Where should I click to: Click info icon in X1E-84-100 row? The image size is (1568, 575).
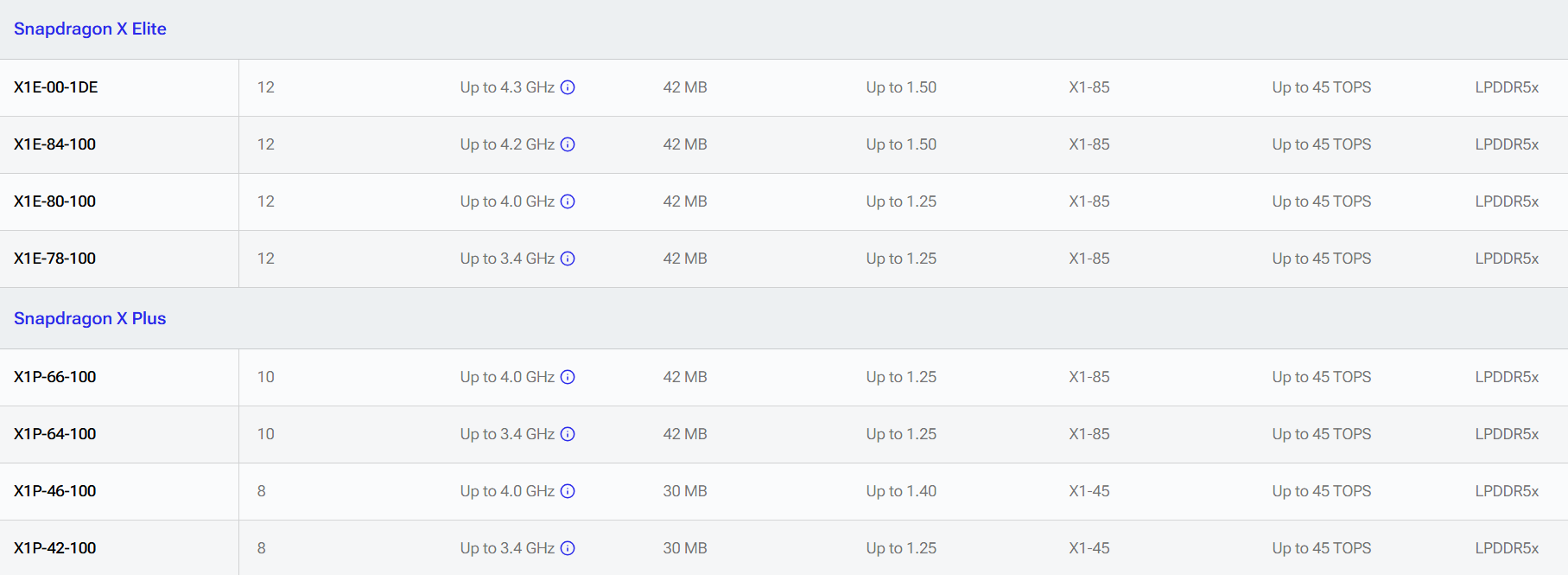(x=568, y=144)
